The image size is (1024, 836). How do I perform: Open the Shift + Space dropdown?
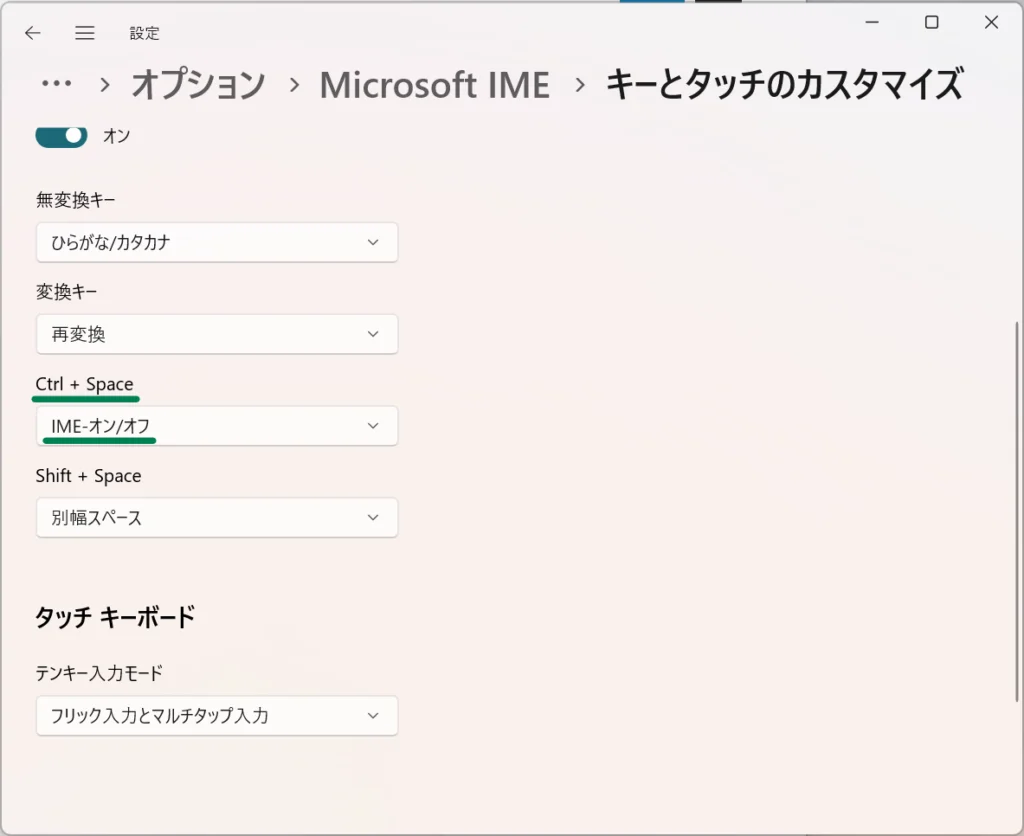click(217, 518)
